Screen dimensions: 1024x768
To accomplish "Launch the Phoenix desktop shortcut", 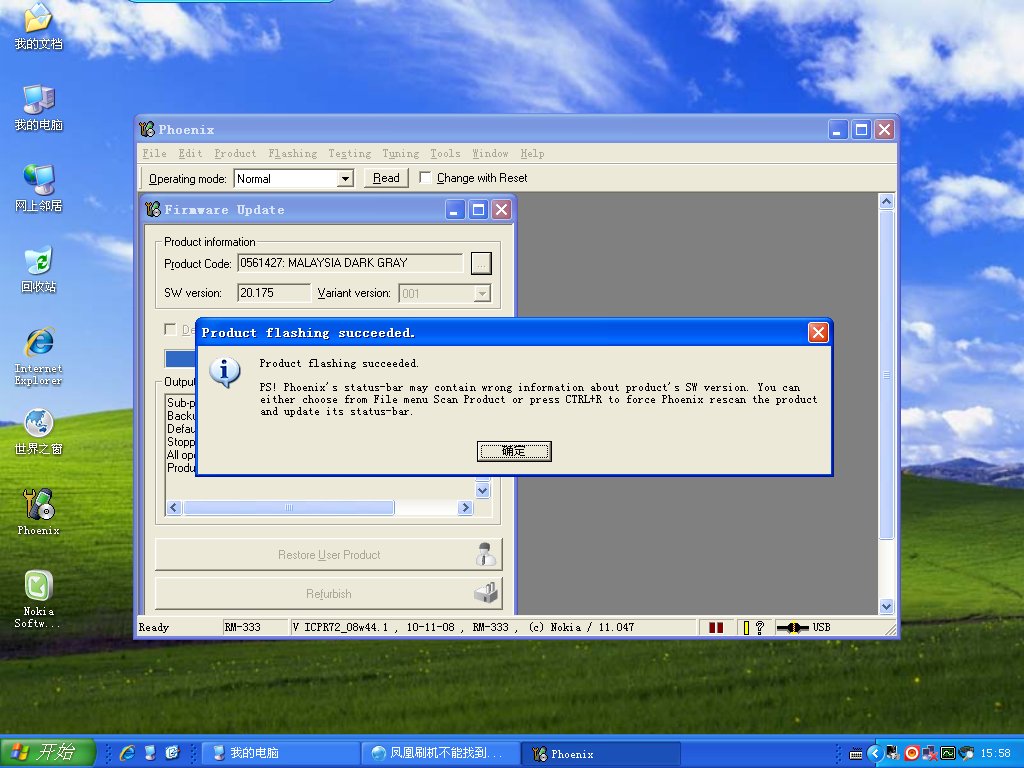I will click(x=38, y=513).
